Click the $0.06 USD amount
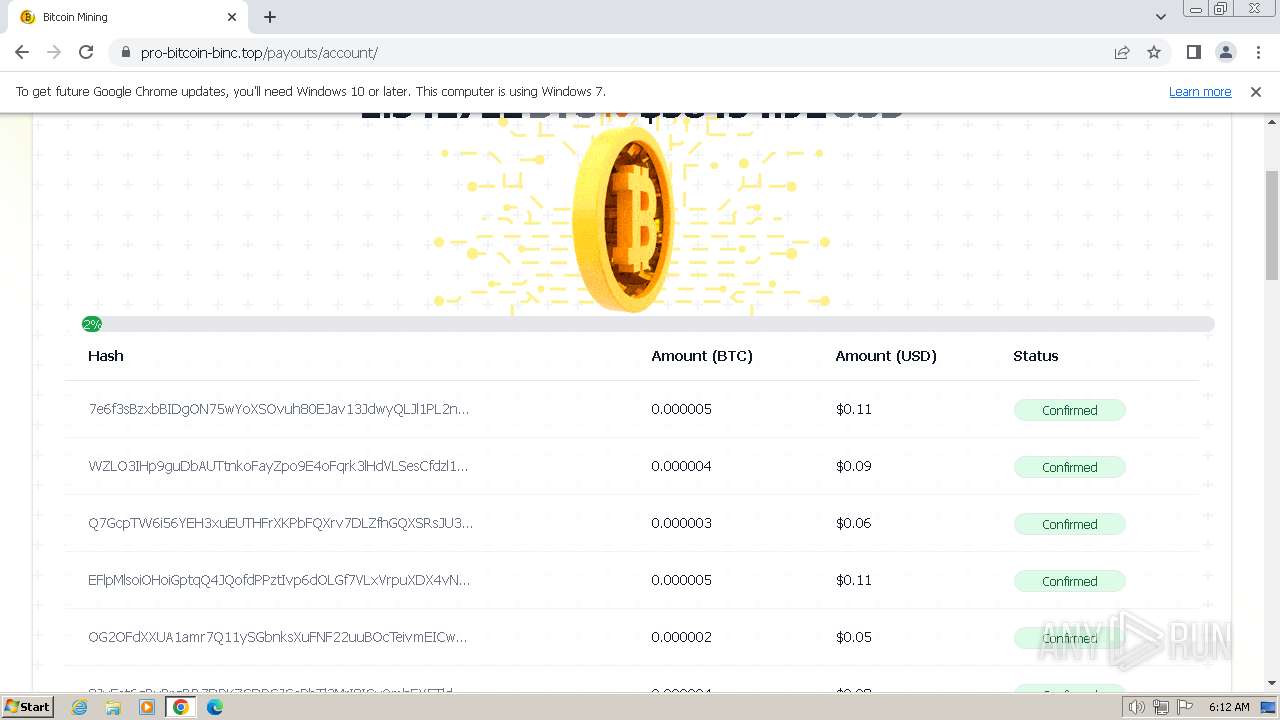 pyautogui.click(x=854, y=523)
